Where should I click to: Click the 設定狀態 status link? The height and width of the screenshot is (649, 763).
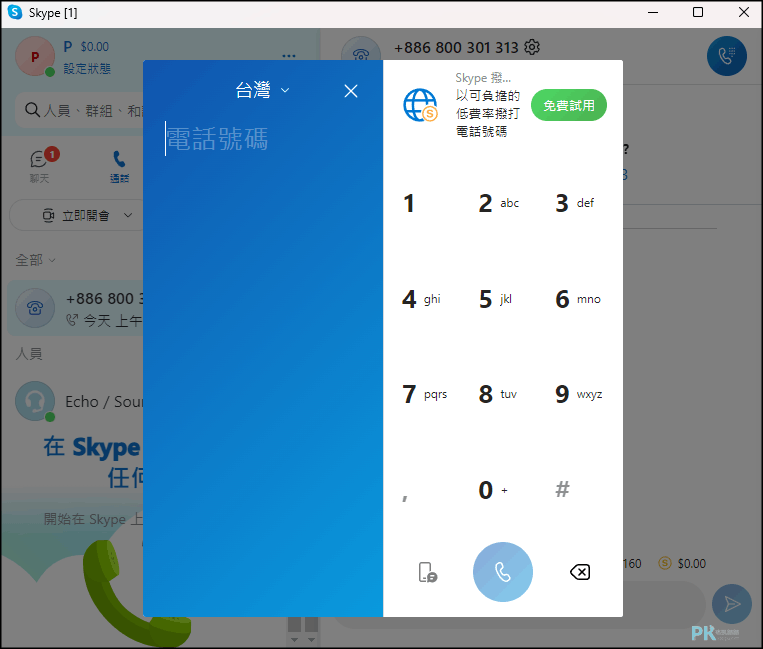(x=87, y=69)
